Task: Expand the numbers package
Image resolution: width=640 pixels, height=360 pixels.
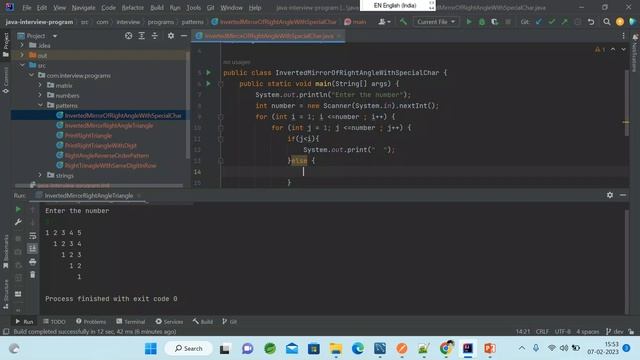Action: [x=40, y=95]
